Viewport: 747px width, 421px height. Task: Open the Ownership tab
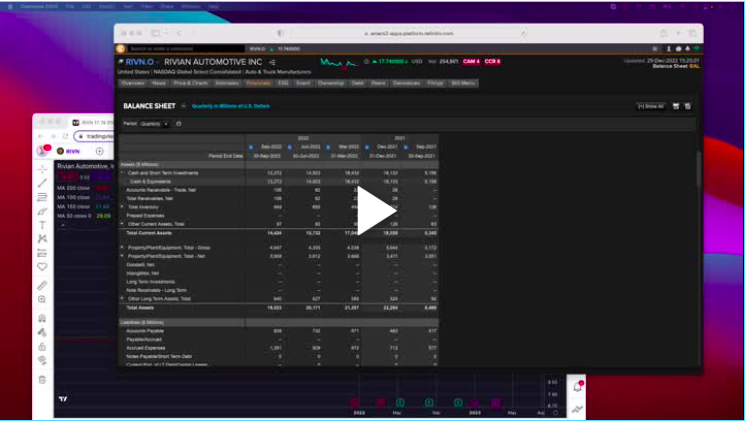(331, 83)
